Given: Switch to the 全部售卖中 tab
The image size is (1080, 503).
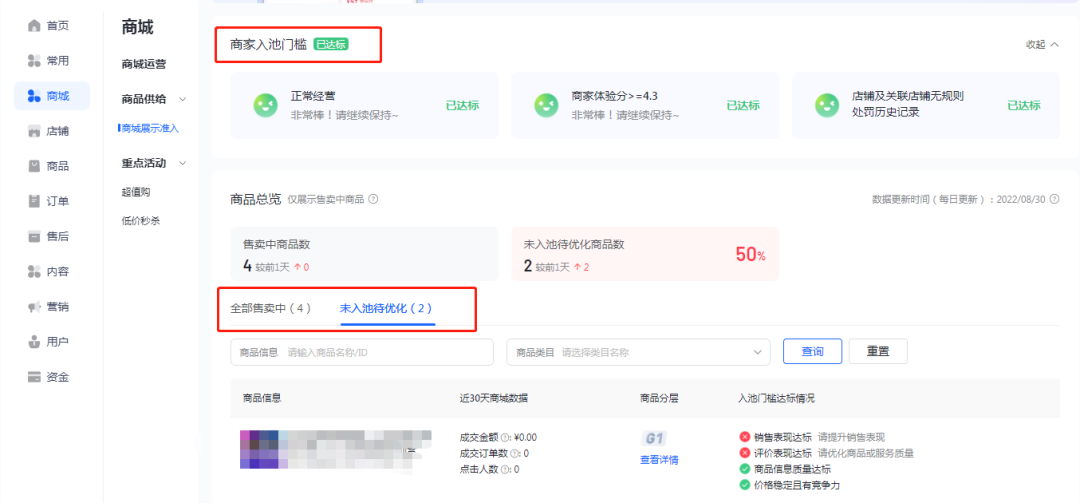Looking at the screenshot, I should click(270, 308).
